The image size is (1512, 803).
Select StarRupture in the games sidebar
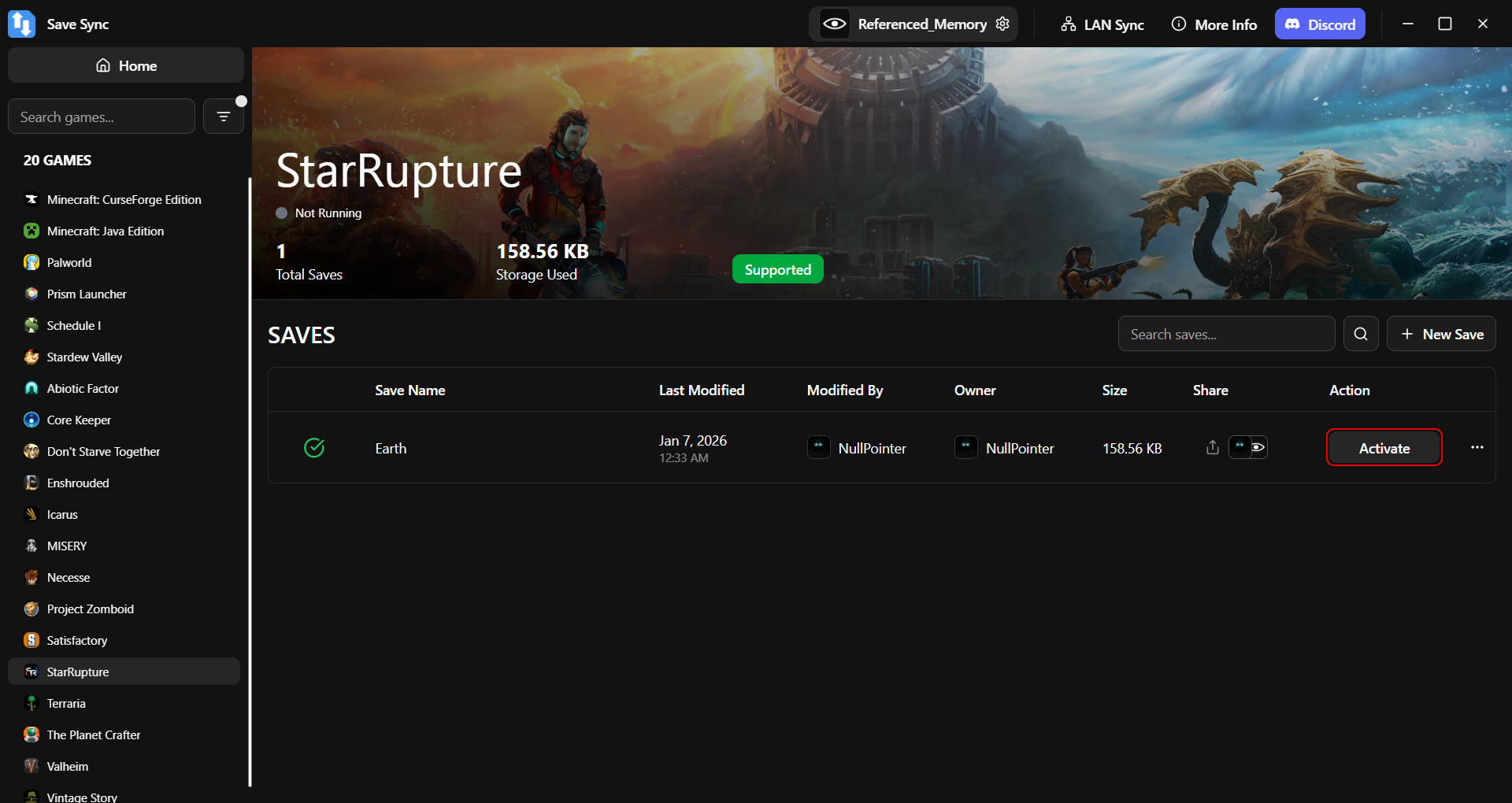coord(124,672)
